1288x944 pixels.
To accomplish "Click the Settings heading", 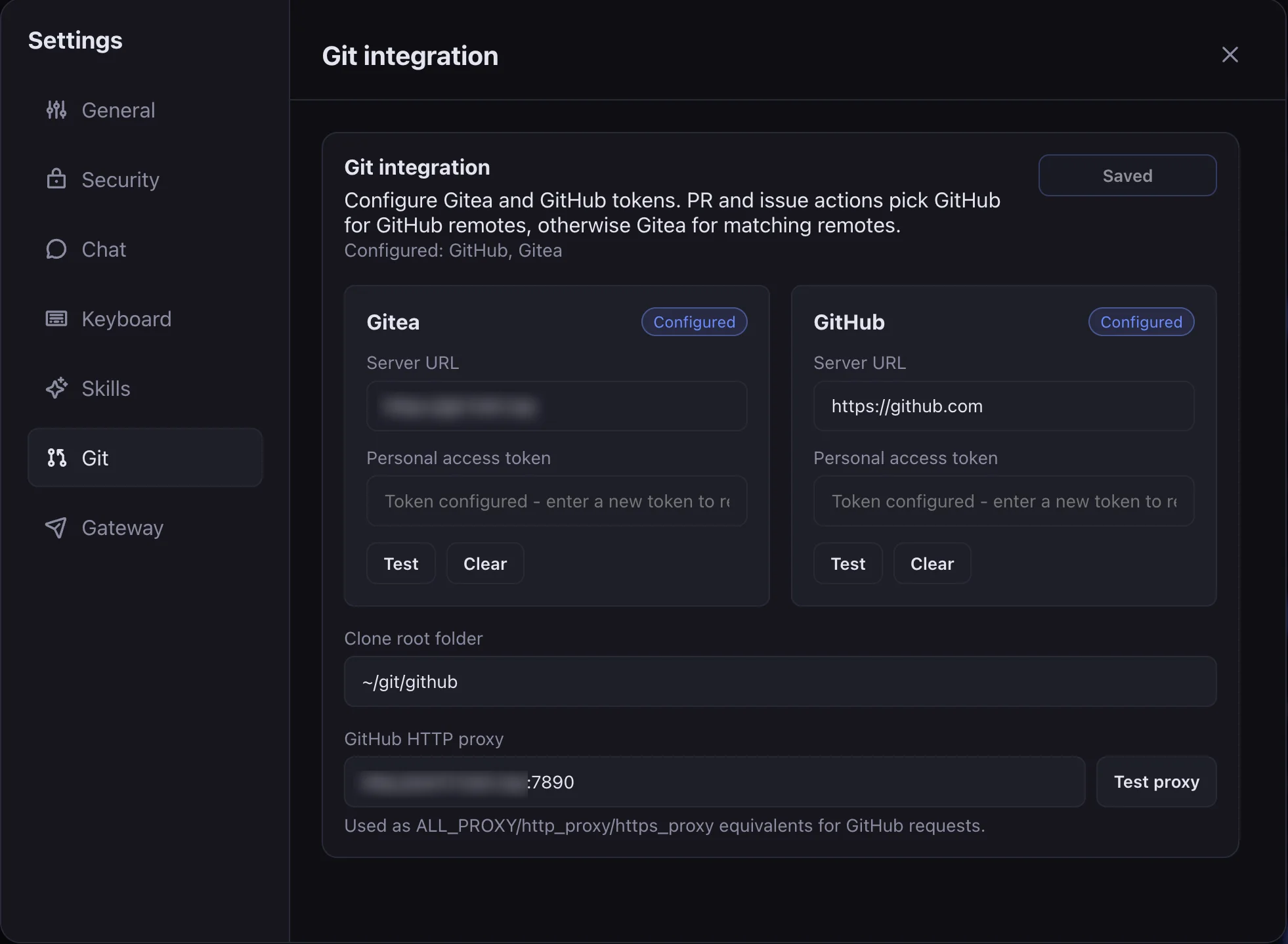I will click(75, 41).
